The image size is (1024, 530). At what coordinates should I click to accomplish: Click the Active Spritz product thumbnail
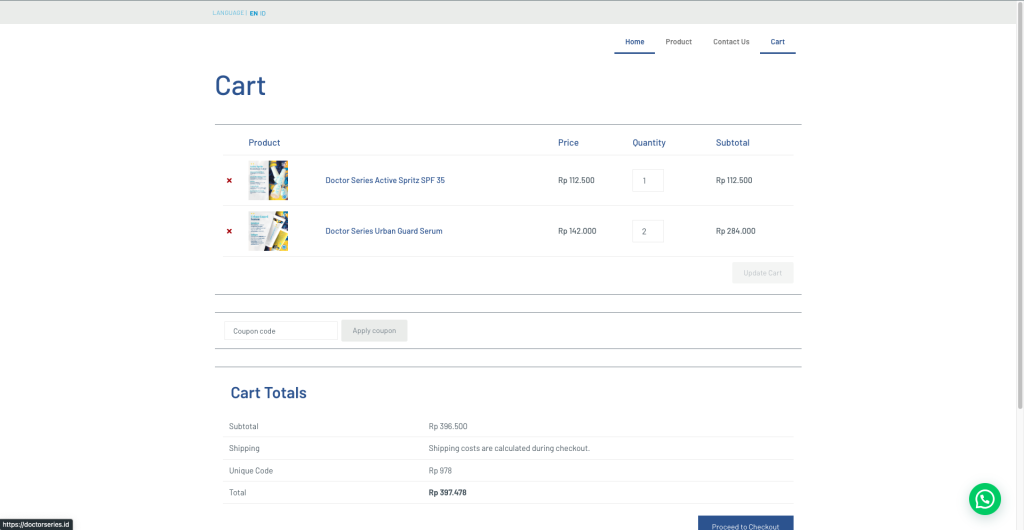point(268,180)
